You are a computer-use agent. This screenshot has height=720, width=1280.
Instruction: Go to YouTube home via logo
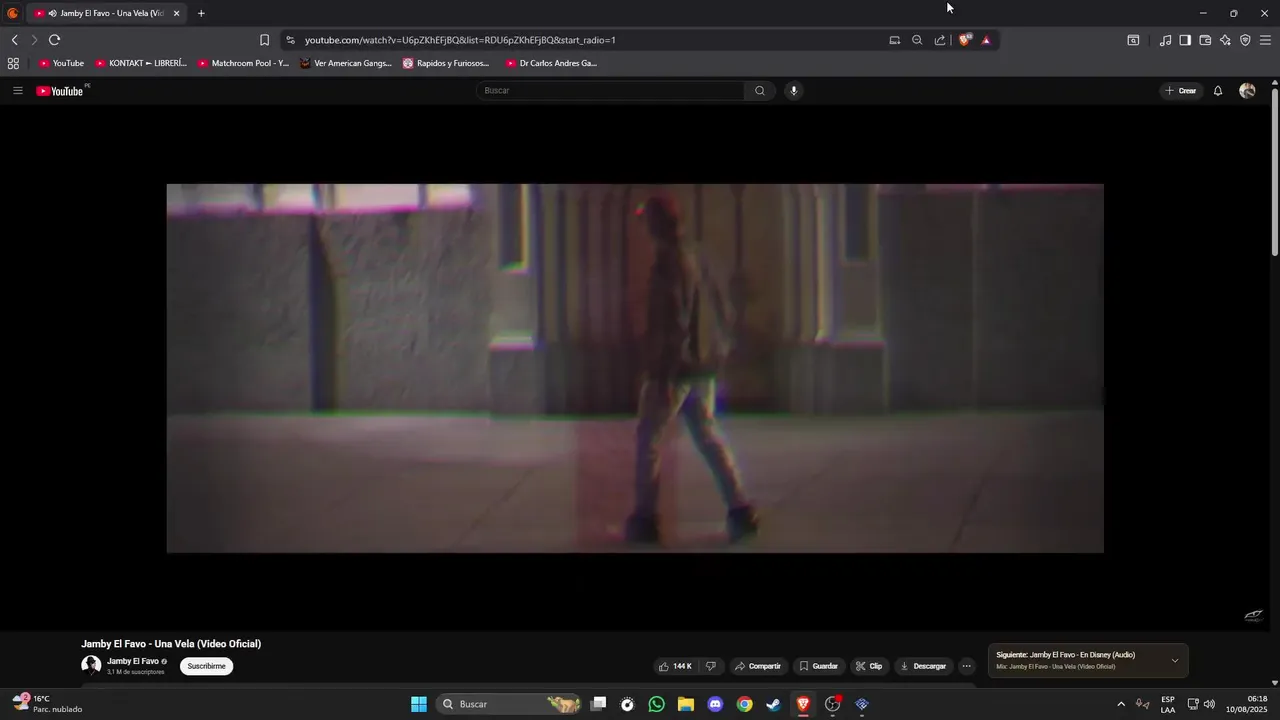click(x=61, y=91)
